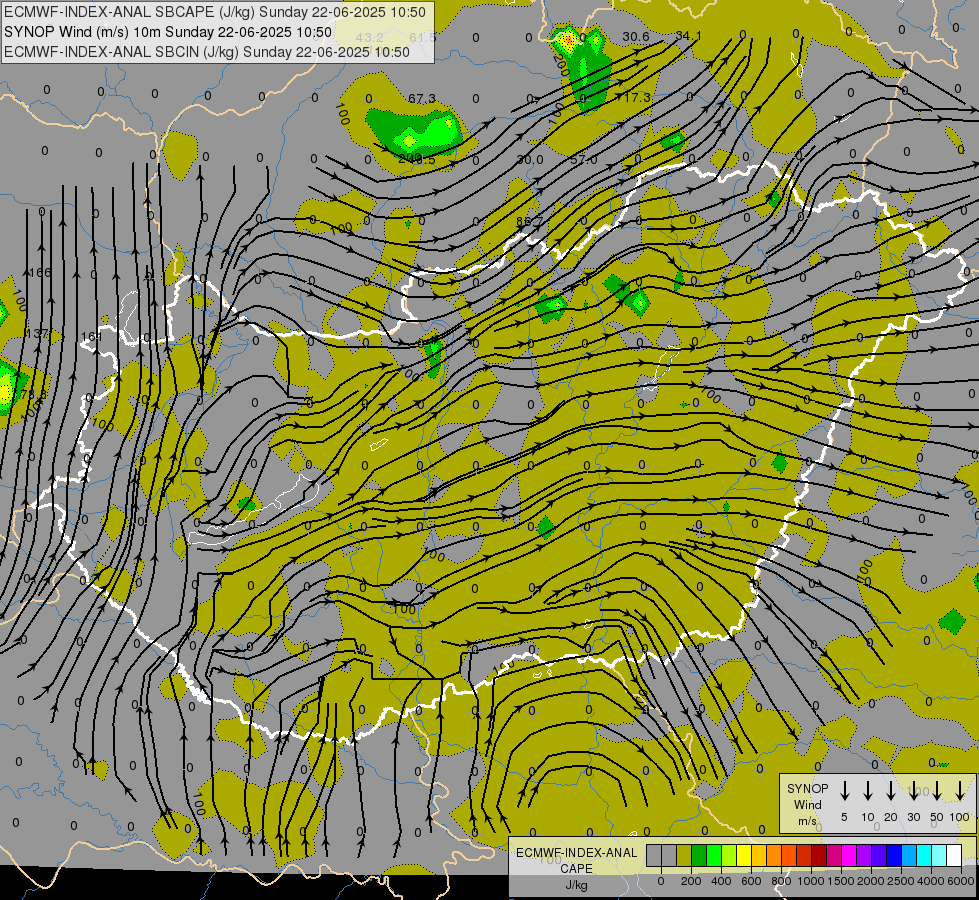This screenshot has width=979, height=900.
Task: Click the 4000 tick label in the CAPE legend
Action: pyautogui.click(x=931, y=881)
